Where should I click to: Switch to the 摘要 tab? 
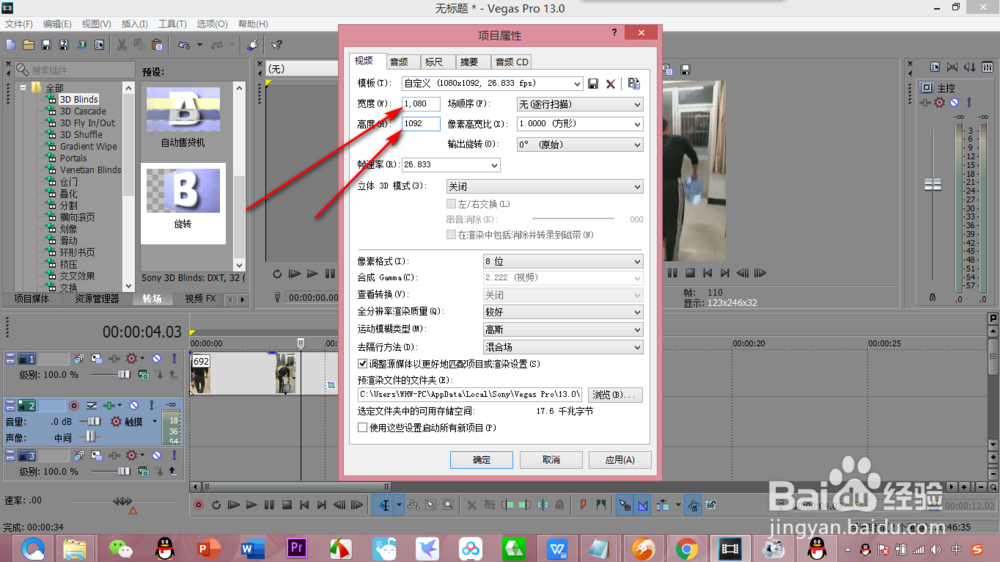pos(469,62)
